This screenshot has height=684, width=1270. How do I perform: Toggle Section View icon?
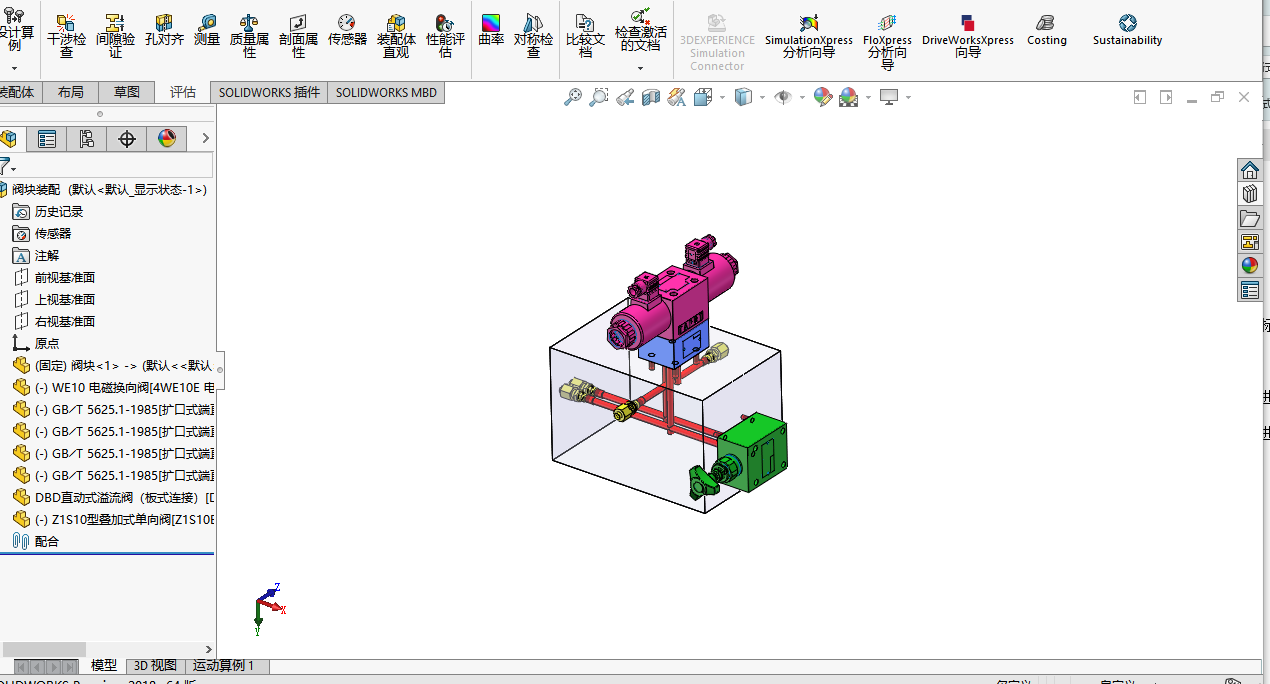(651, 97)
